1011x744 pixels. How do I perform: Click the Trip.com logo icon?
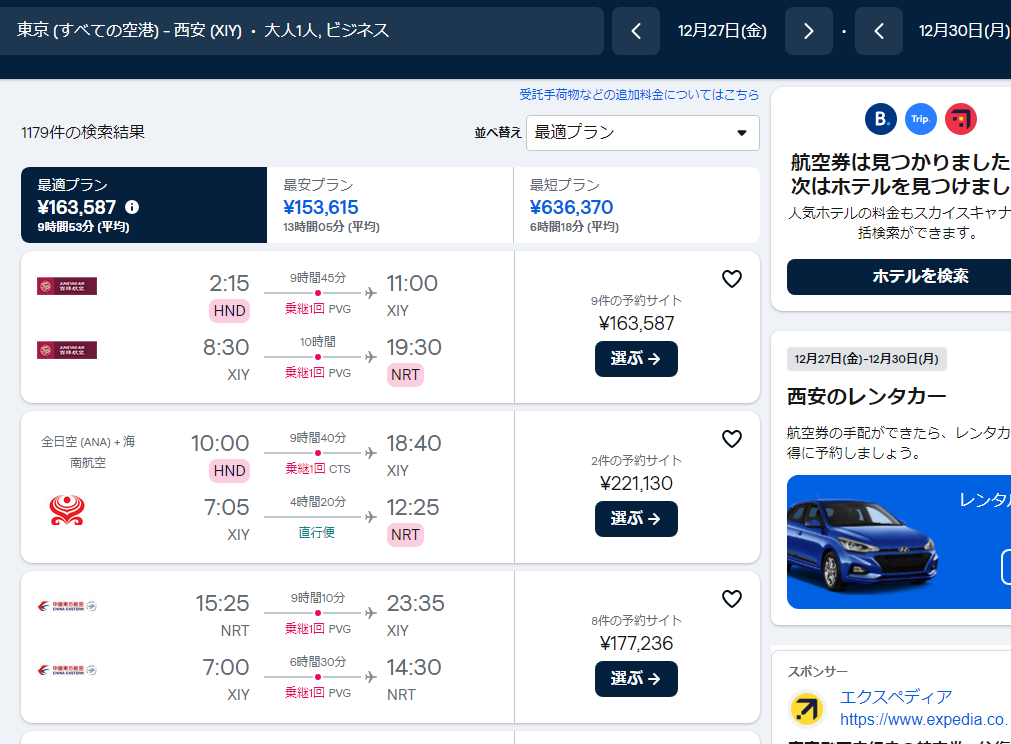921,119
